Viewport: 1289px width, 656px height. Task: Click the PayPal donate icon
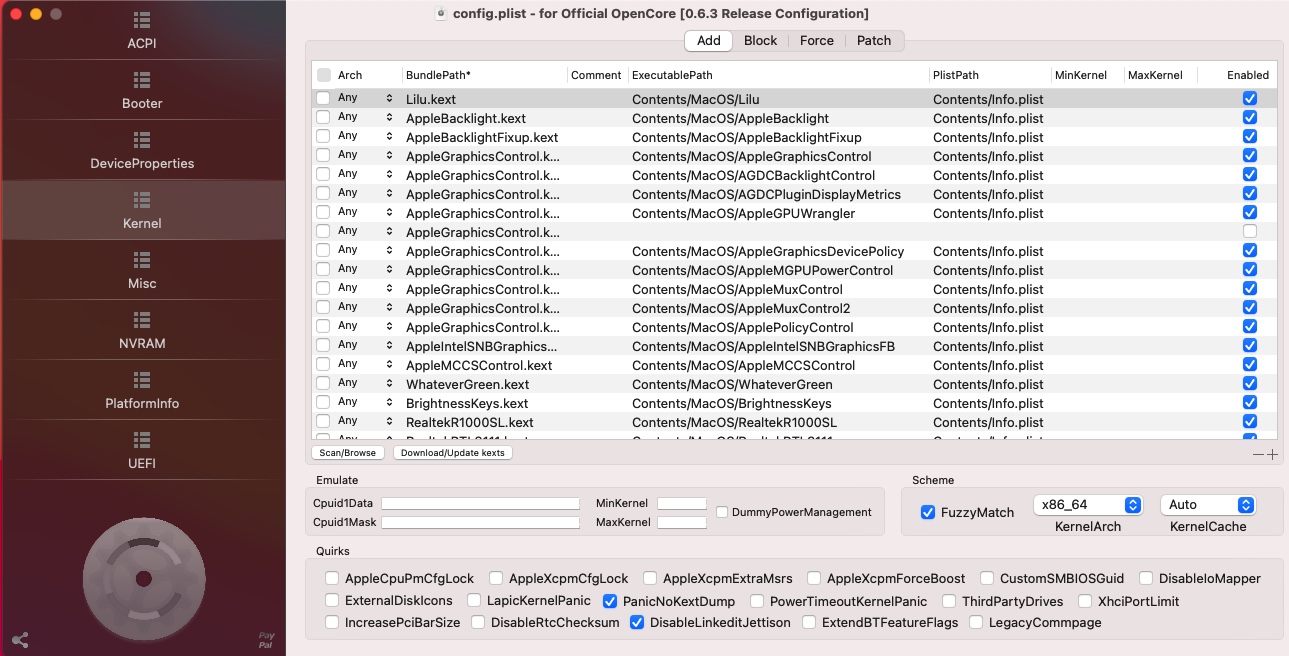[266, 639]
